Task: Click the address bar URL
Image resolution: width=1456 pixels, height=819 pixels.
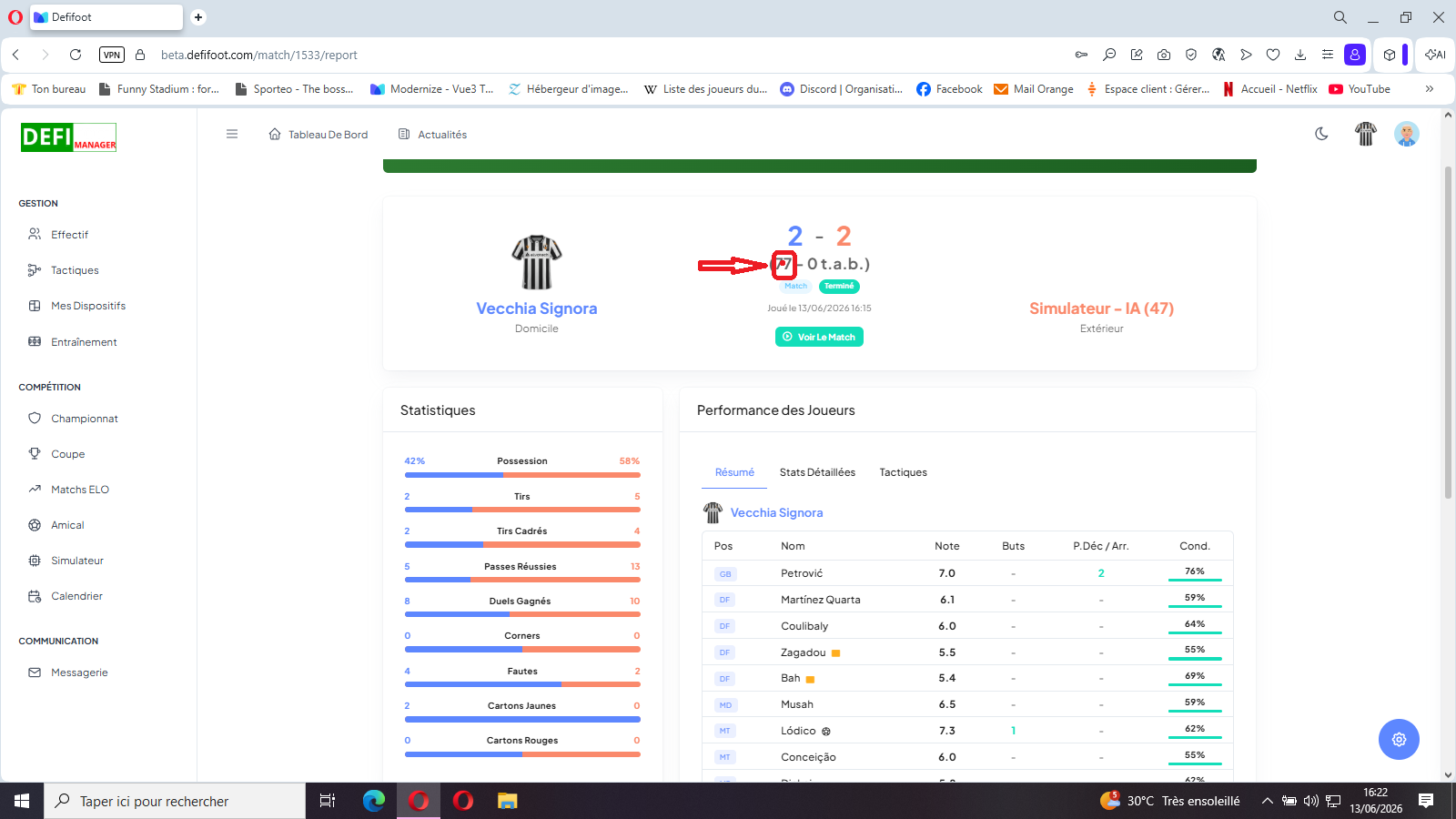Action: coord(259,55)
